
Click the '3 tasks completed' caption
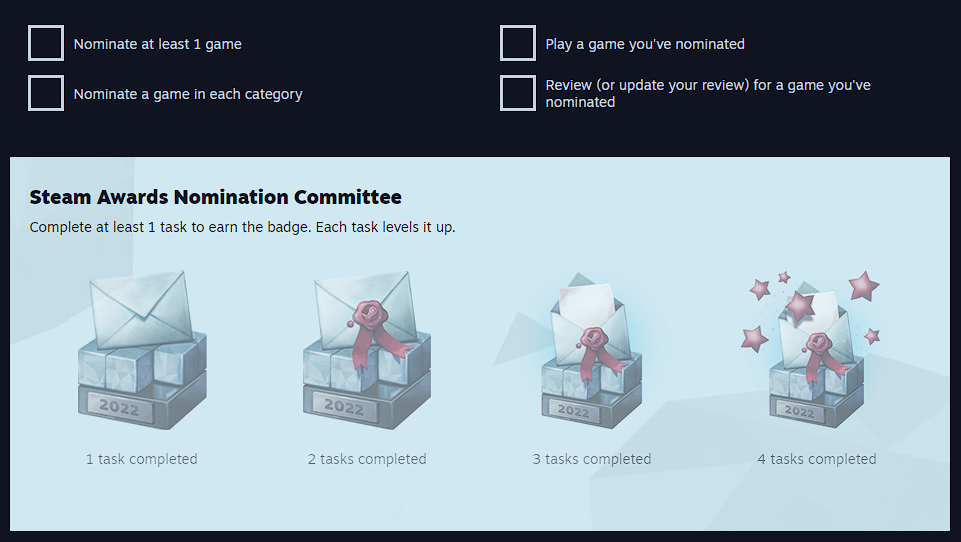tap(592, 459)
